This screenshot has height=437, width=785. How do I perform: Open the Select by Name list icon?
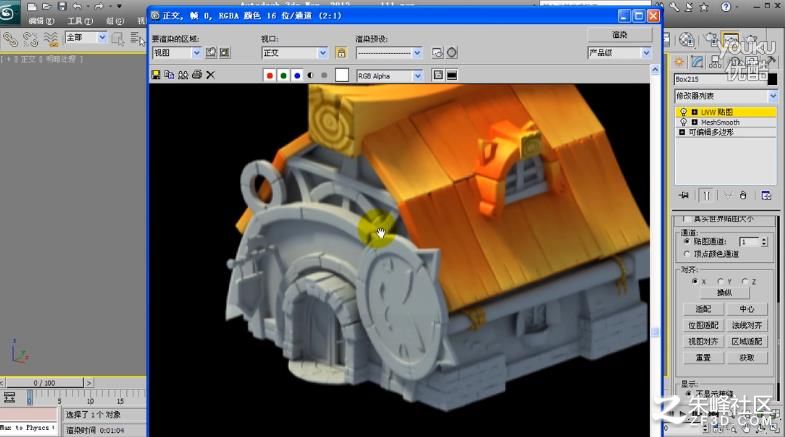point(137,39)
